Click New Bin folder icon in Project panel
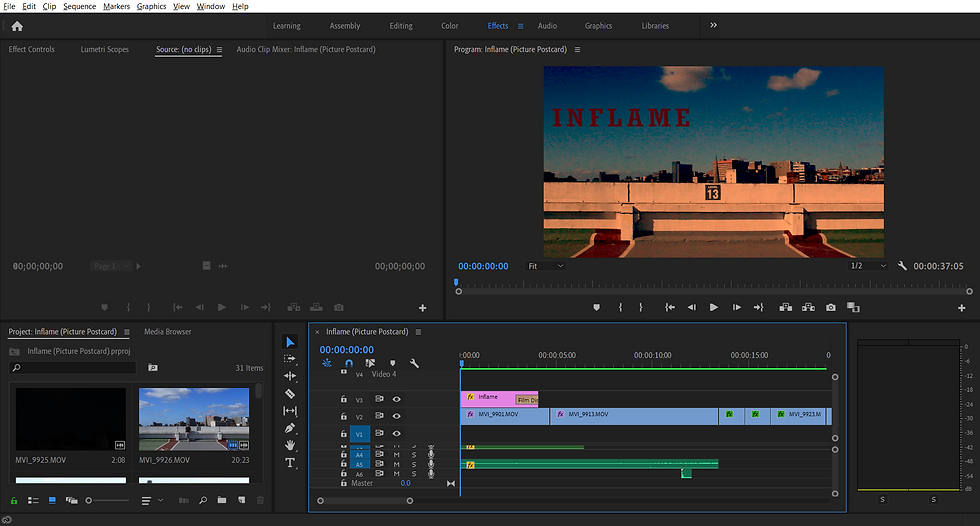The image size is (980, 526). click(222, 500)
